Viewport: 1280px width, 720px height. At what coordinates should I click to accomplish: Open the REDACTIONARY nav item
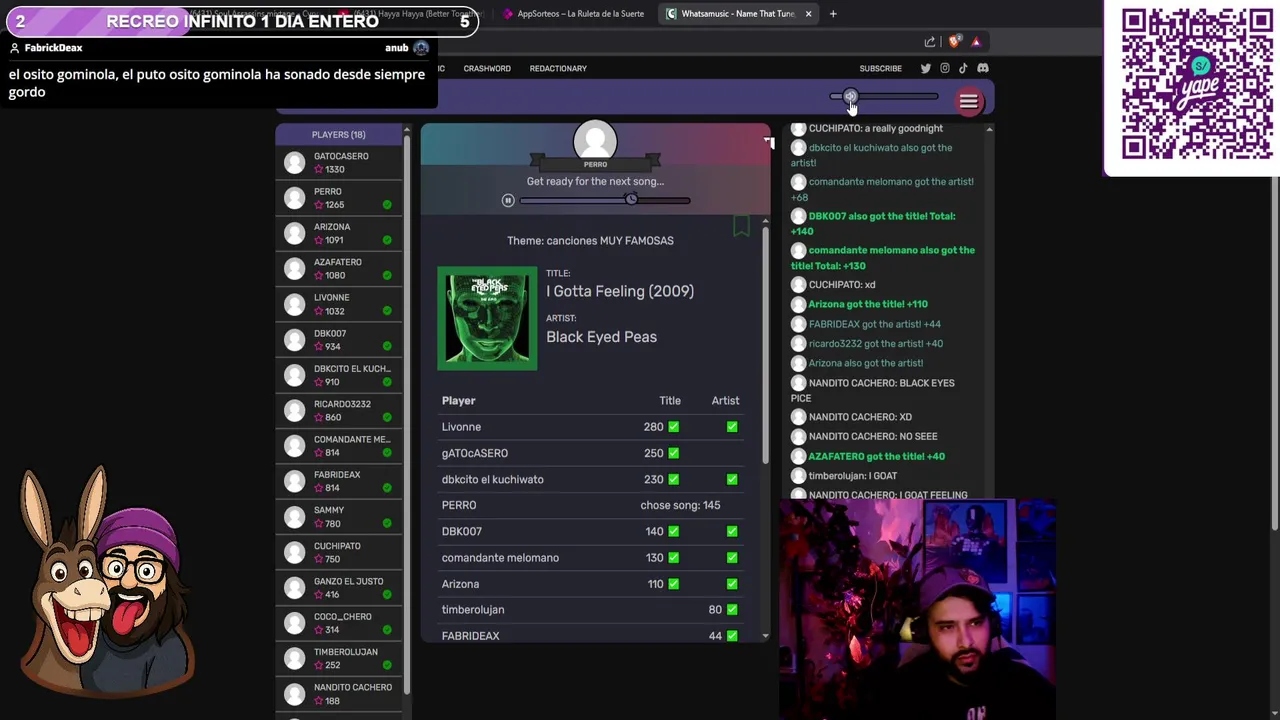558,68
